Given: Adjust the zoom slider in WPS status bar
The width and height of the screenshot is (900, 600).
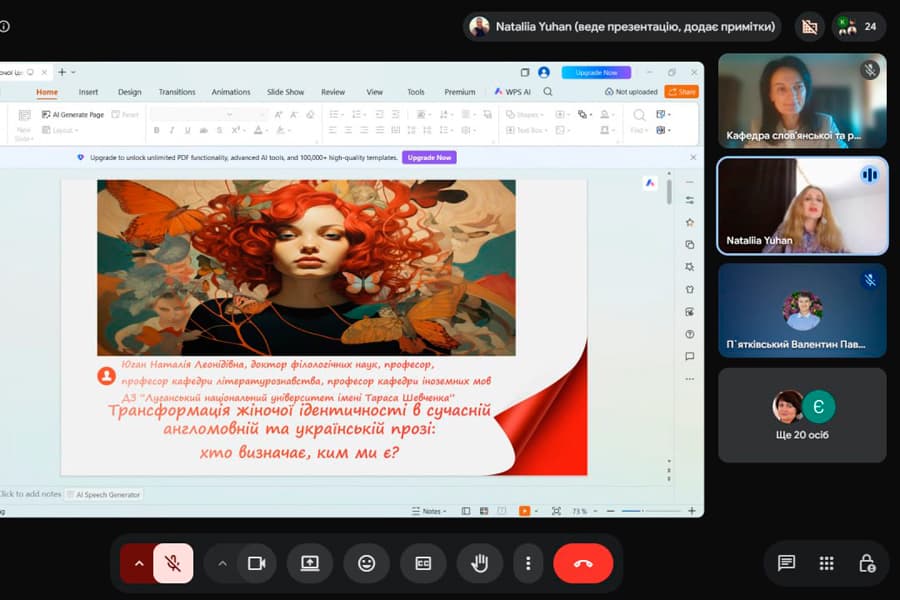Looking at the screenshot, I should point(651,511).
